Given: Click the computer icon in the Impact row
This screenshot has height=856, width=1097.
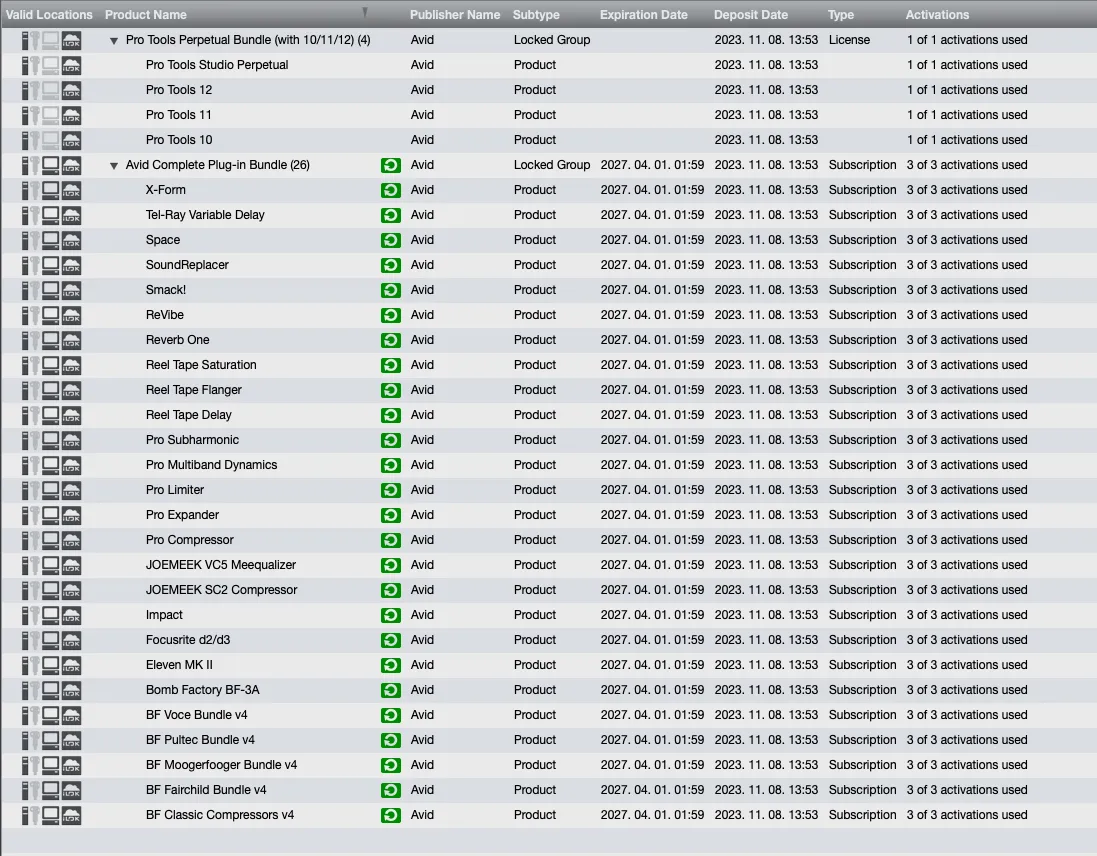Looking at the screenshot, I should pos(51,615).
